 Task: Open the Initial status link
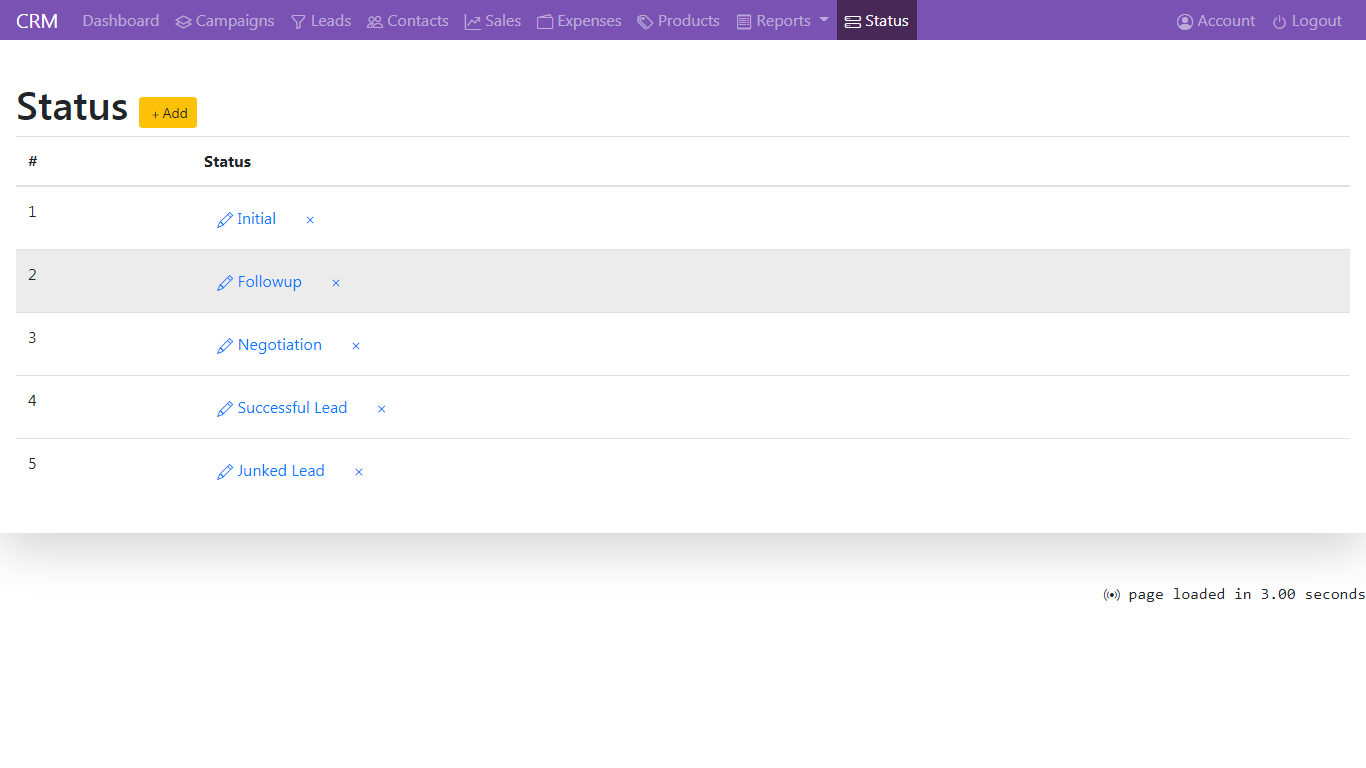pos(256,219)
